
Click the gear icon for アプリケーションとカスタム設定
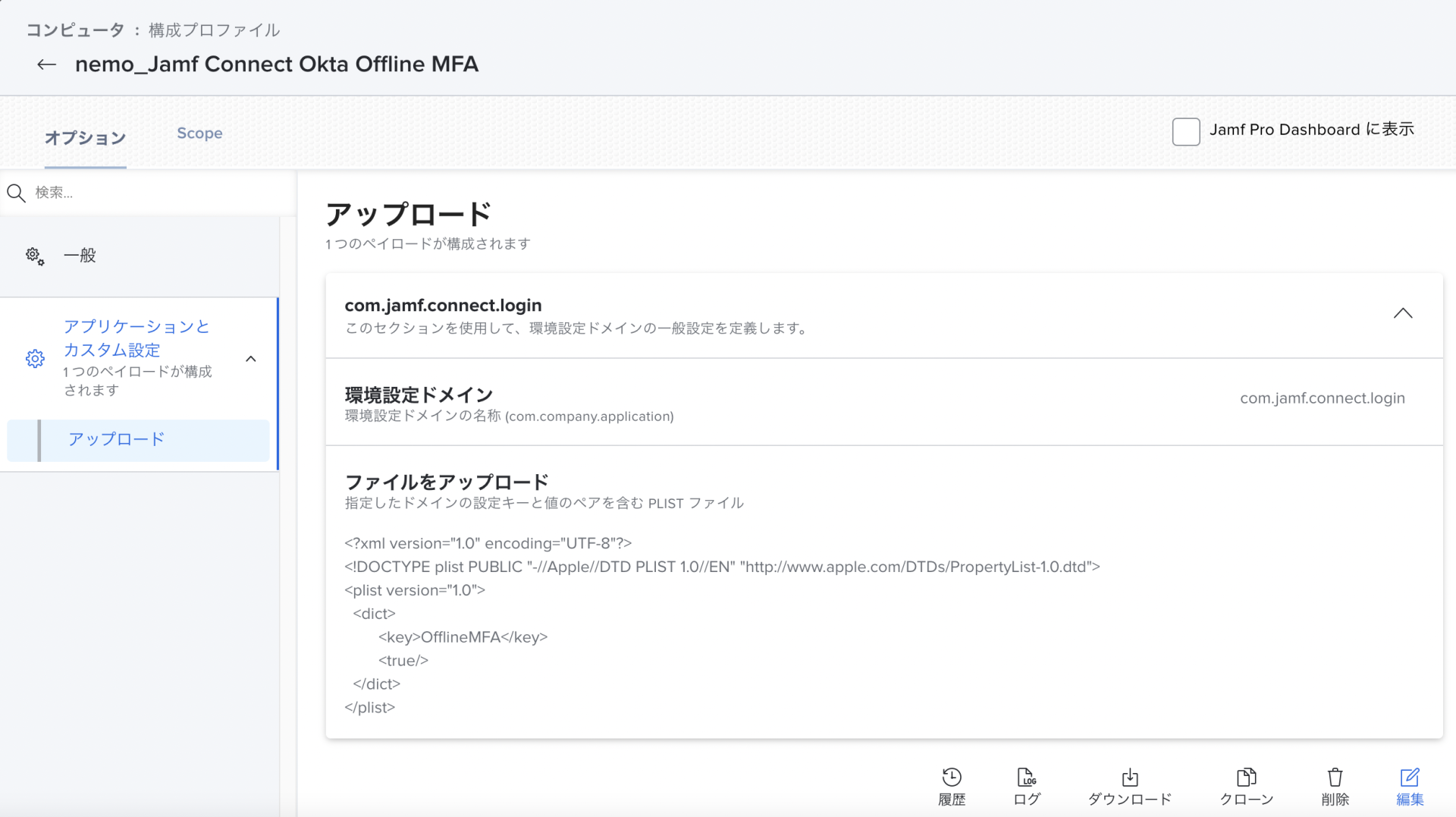(35, 359)
